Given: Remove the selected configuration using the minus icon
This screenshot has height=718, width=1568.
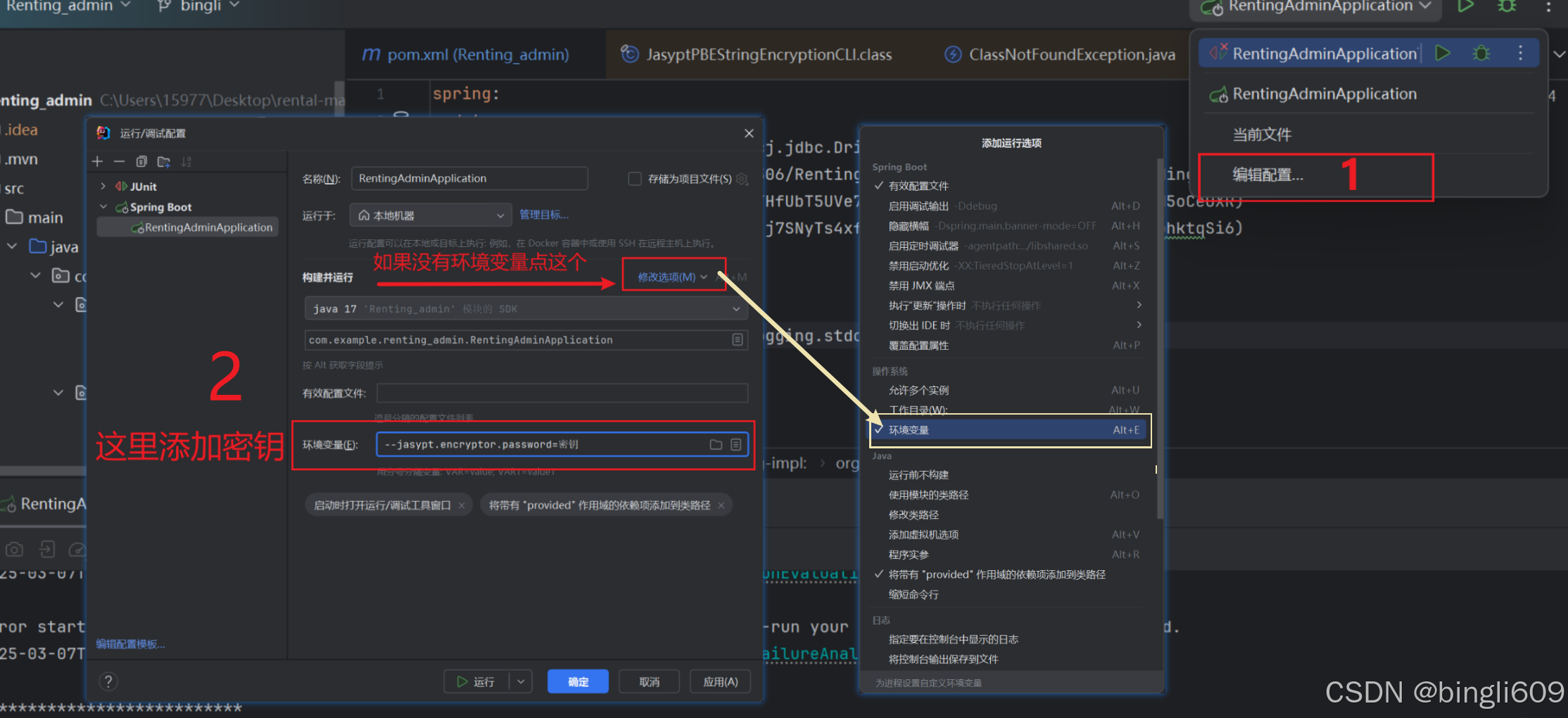Looking at the screenshot, I should tap(119, 162).
